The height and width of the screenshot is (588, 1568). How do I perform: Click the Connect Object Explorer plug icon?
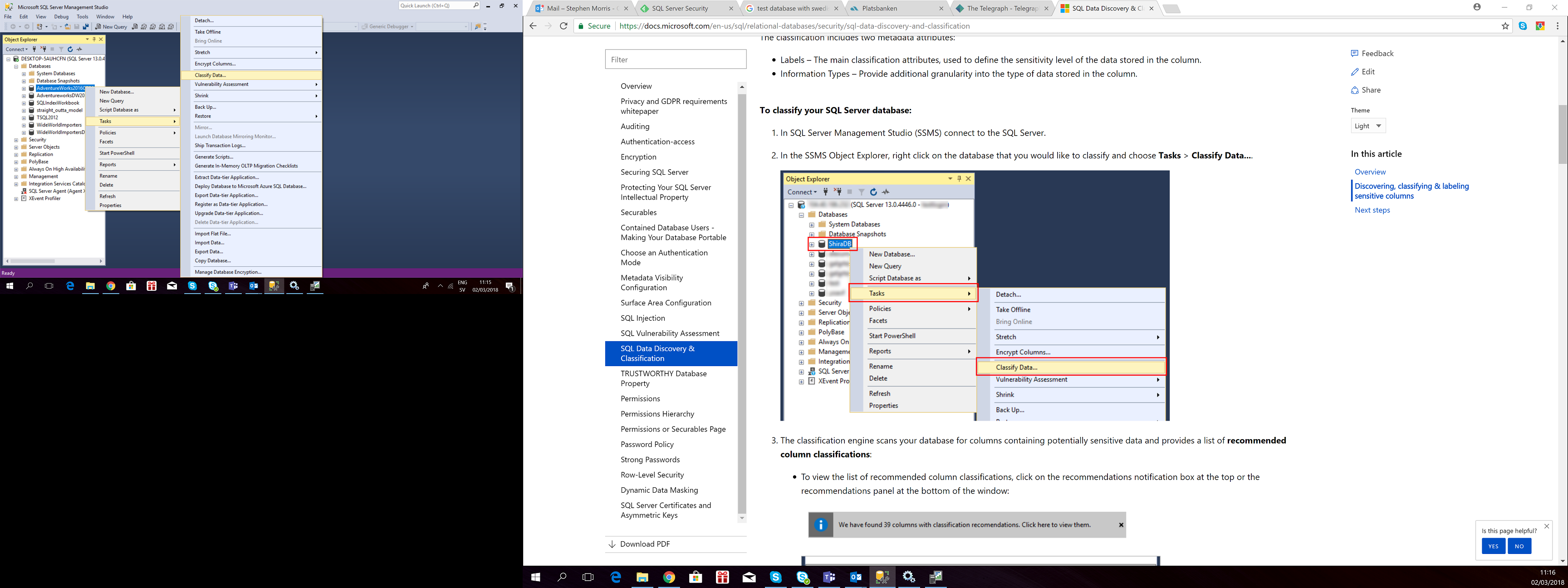tap(34, 49)
